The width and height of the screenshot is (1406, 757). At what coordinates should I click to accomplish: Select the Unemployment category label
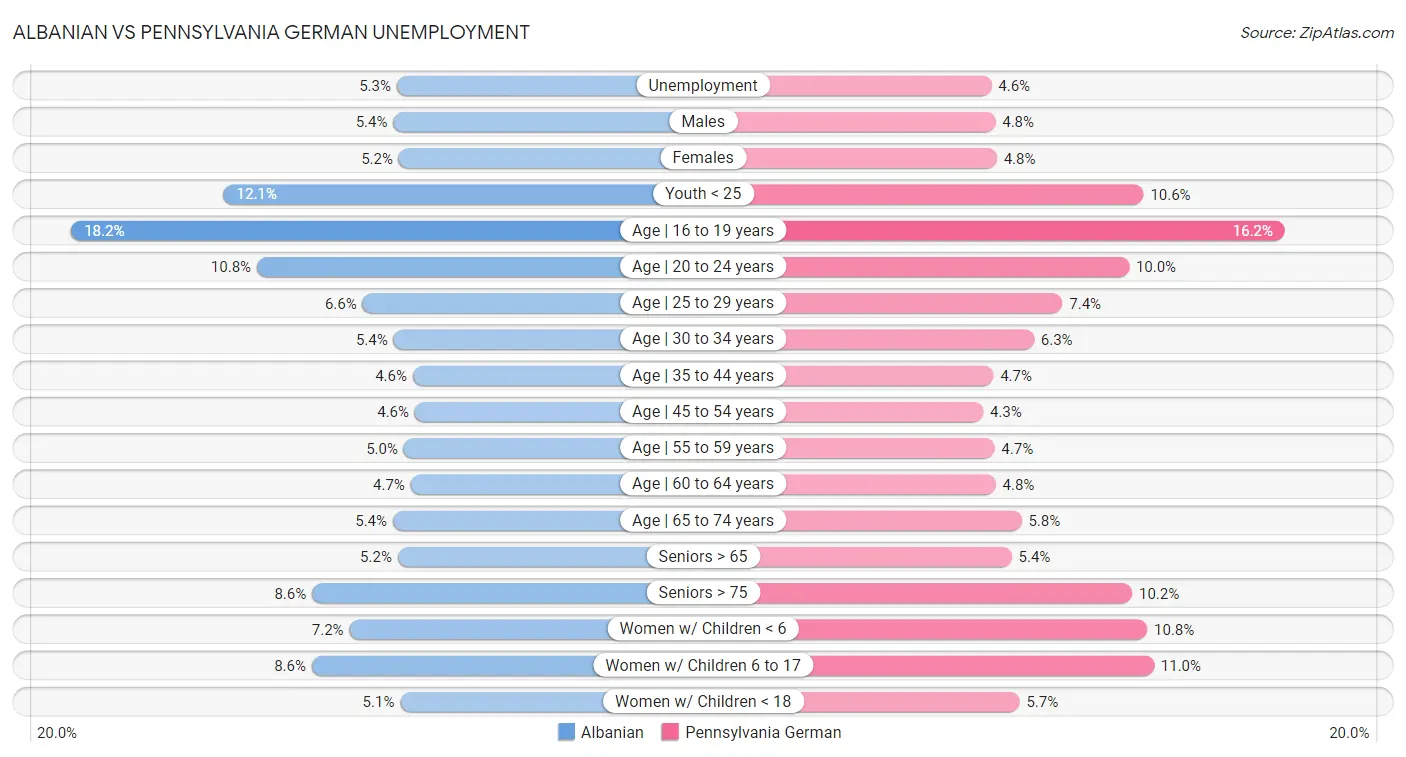(703, 86)
